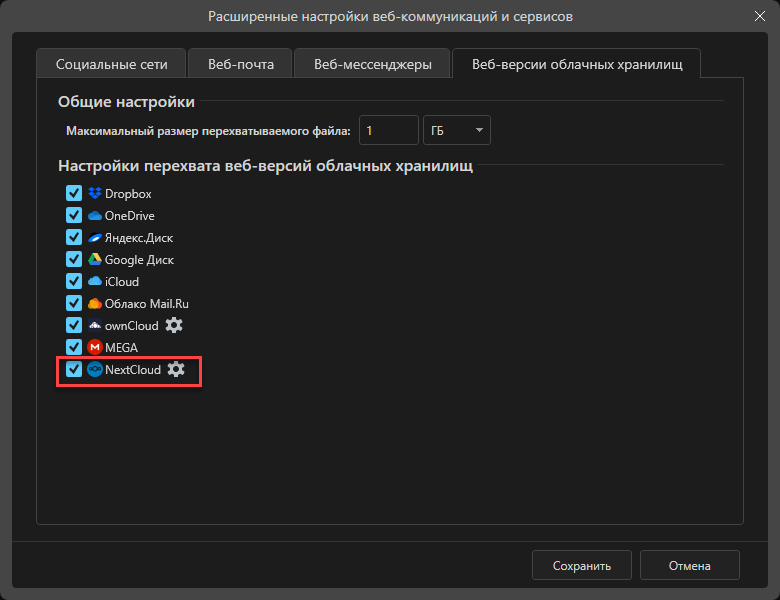
Task: Open NextCloud settings gear icon
Action: pyautogui.click(x=176, y=369)
